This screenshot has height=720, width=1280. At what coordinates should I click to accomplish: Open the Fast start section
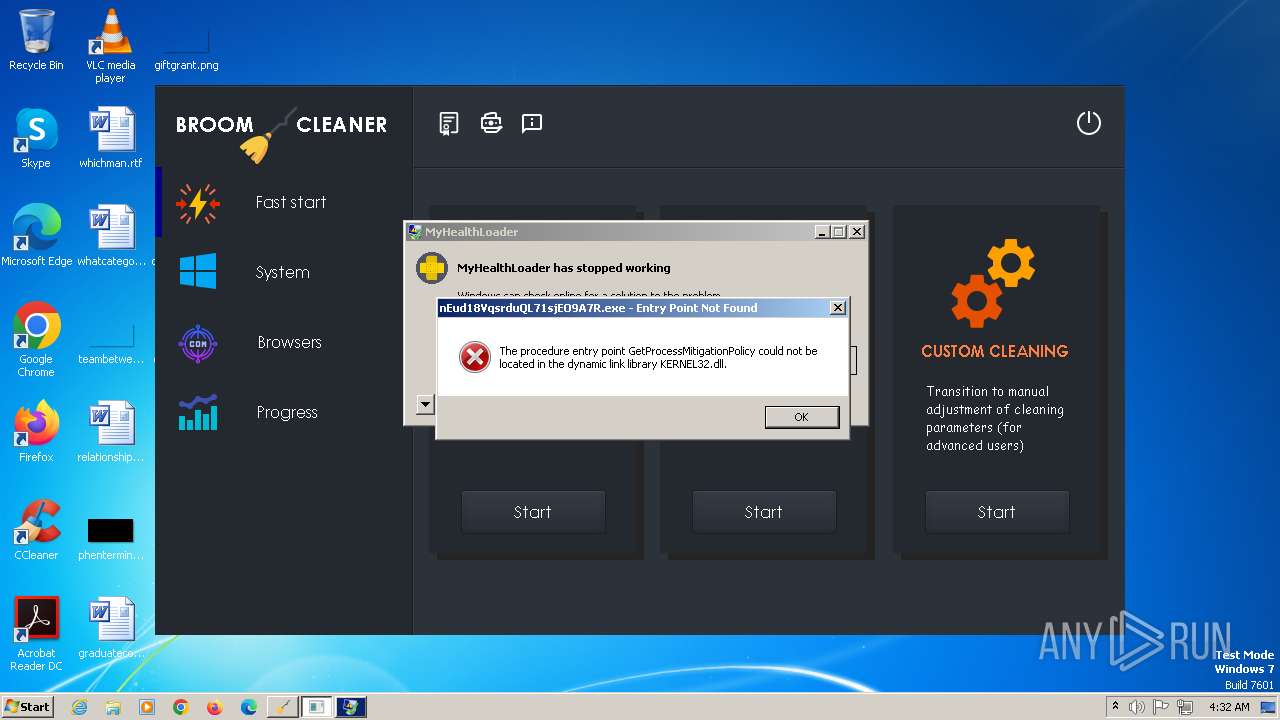tap(290, 202)
